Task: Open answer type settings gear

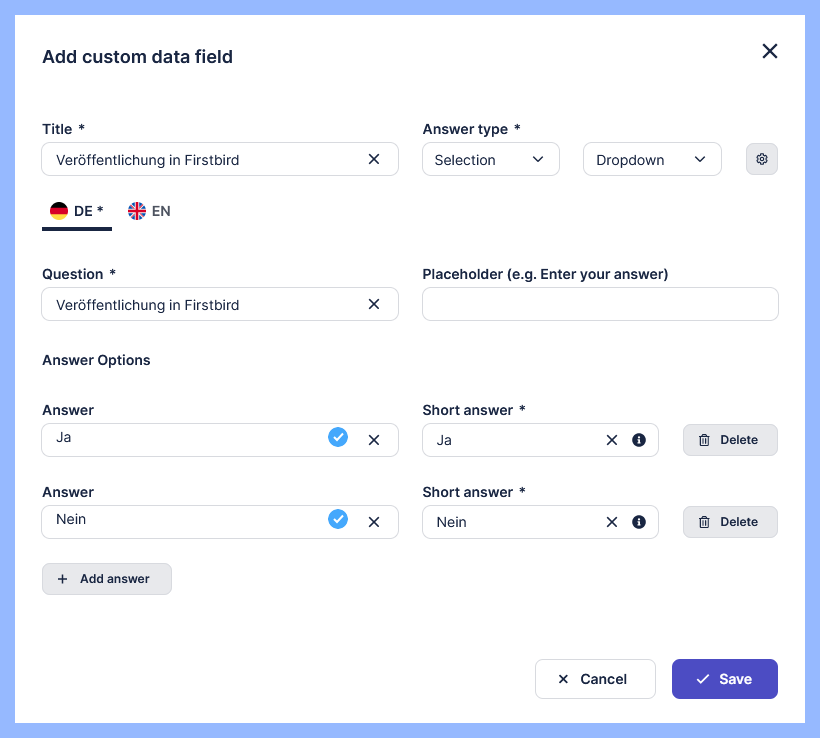Action: (762, 159)
